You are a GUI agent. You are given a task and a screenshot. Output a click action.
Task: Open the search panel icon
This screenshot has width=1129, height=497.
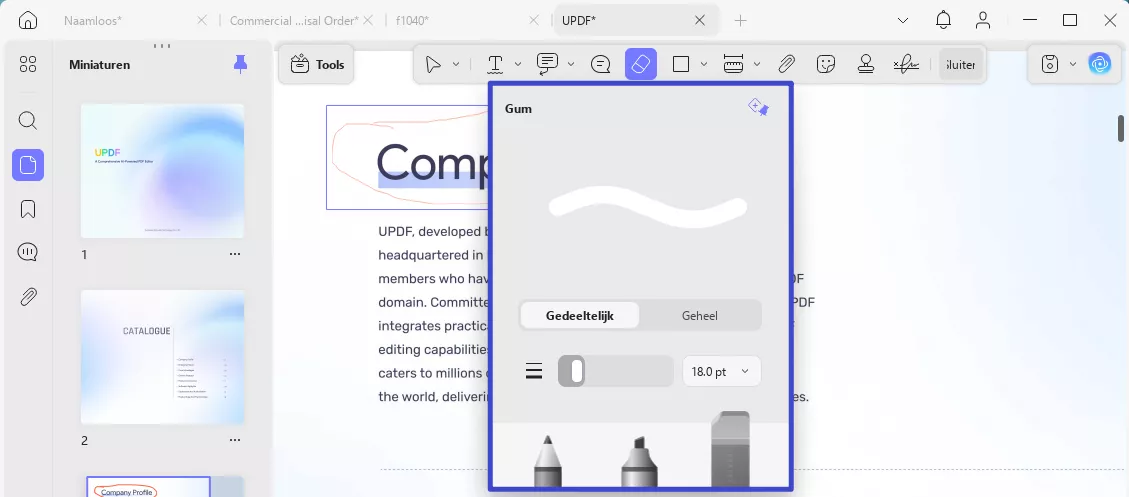tap(27, 120)
